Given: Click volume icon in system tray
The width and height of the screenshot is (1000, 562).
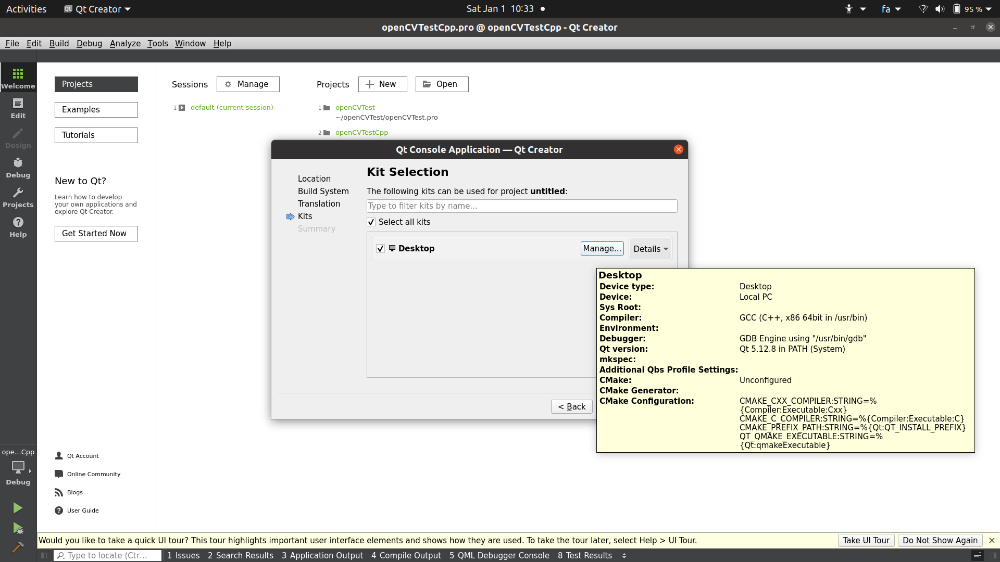Looking at the screenshot, I should [939, 9].
